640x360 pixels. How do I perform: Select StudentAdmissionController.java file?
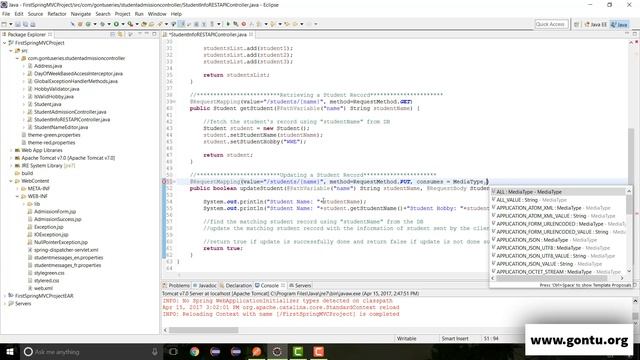[x=70, y=112]
